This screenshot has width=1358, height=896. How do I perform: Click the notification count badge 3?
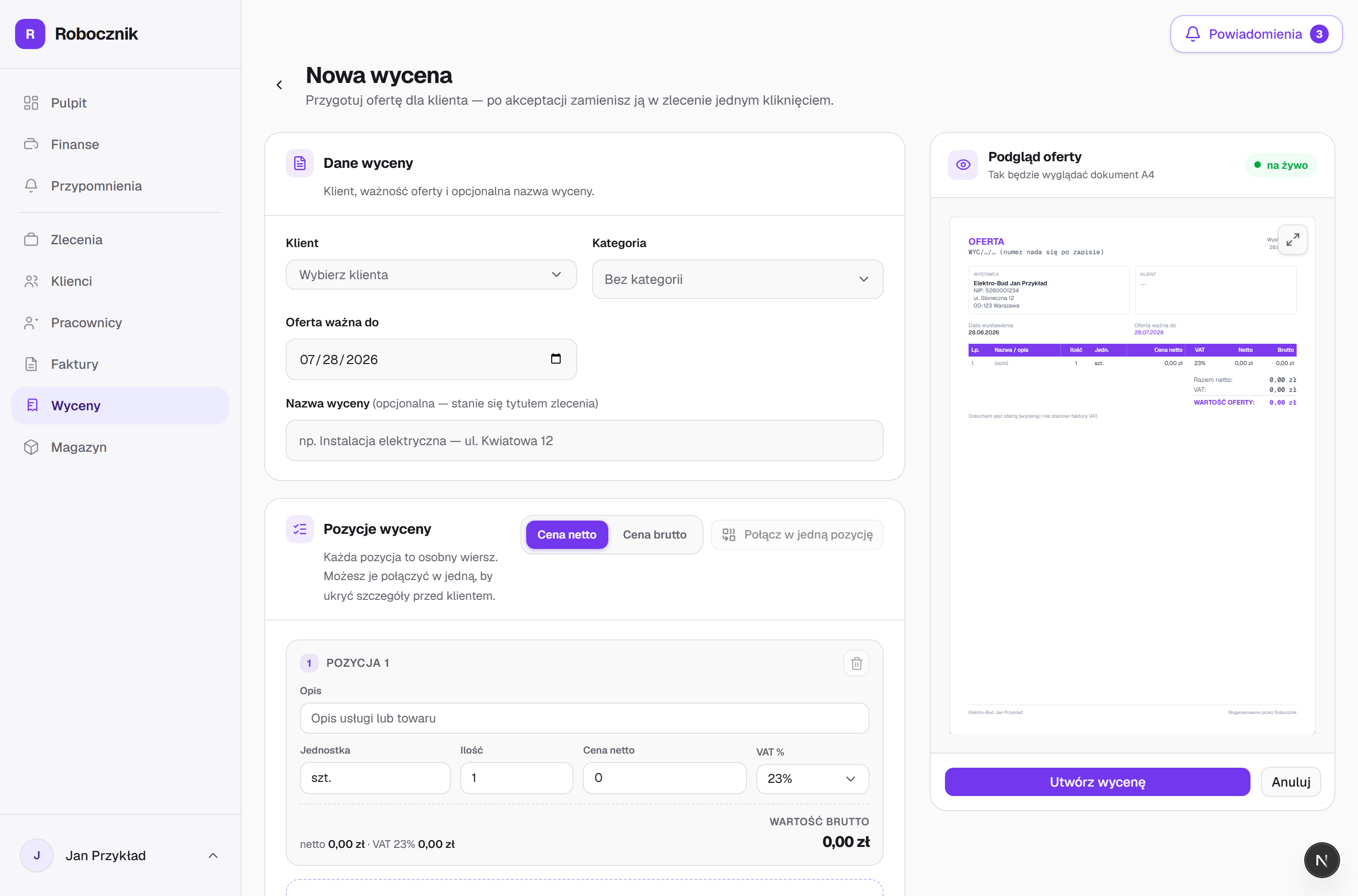click(1318, 34)
